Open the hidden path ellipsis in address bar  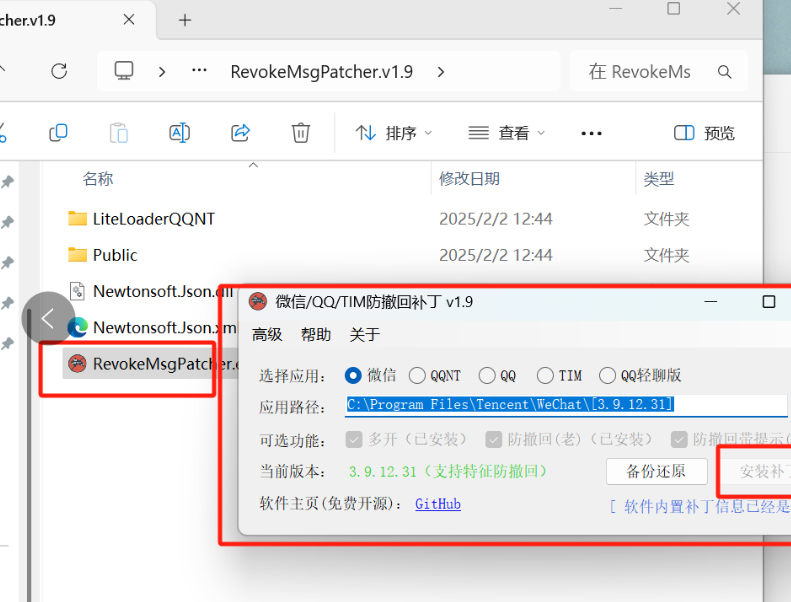coord(199,71)
